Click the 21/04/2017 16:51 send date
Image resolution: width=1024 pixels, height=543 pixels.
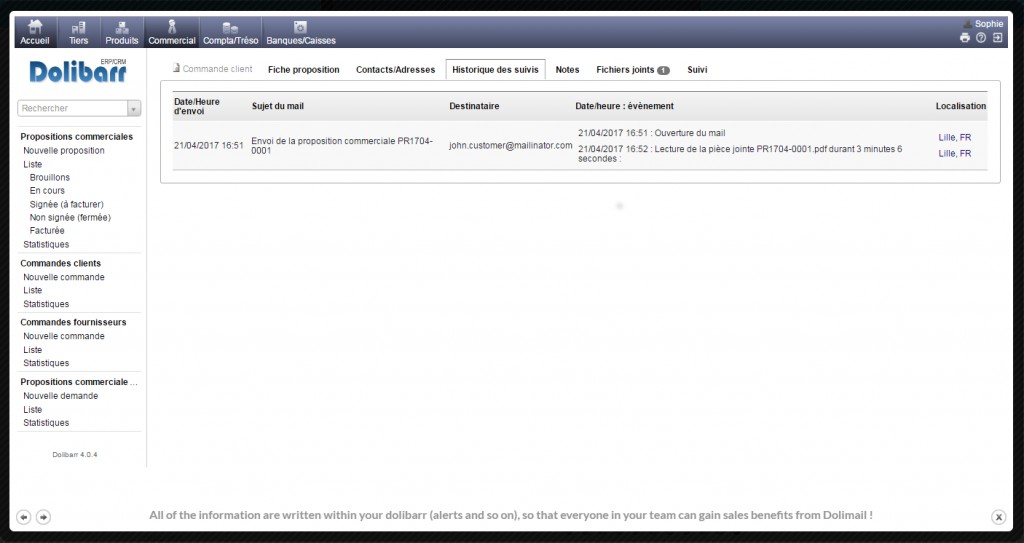coord(208,145)
